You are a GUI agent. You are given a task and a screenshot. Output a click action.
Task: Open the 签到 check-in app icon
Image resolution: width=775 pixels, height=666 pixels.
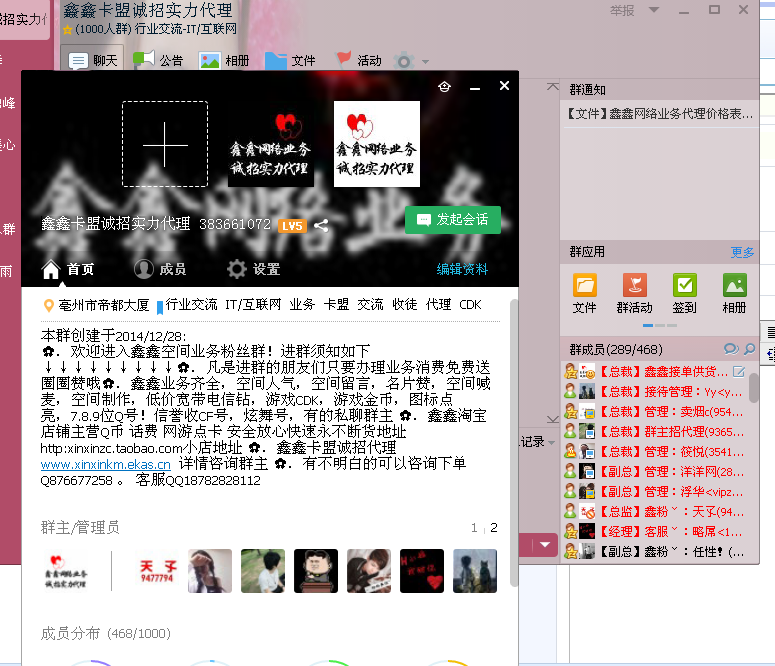[x=685, y=294]
